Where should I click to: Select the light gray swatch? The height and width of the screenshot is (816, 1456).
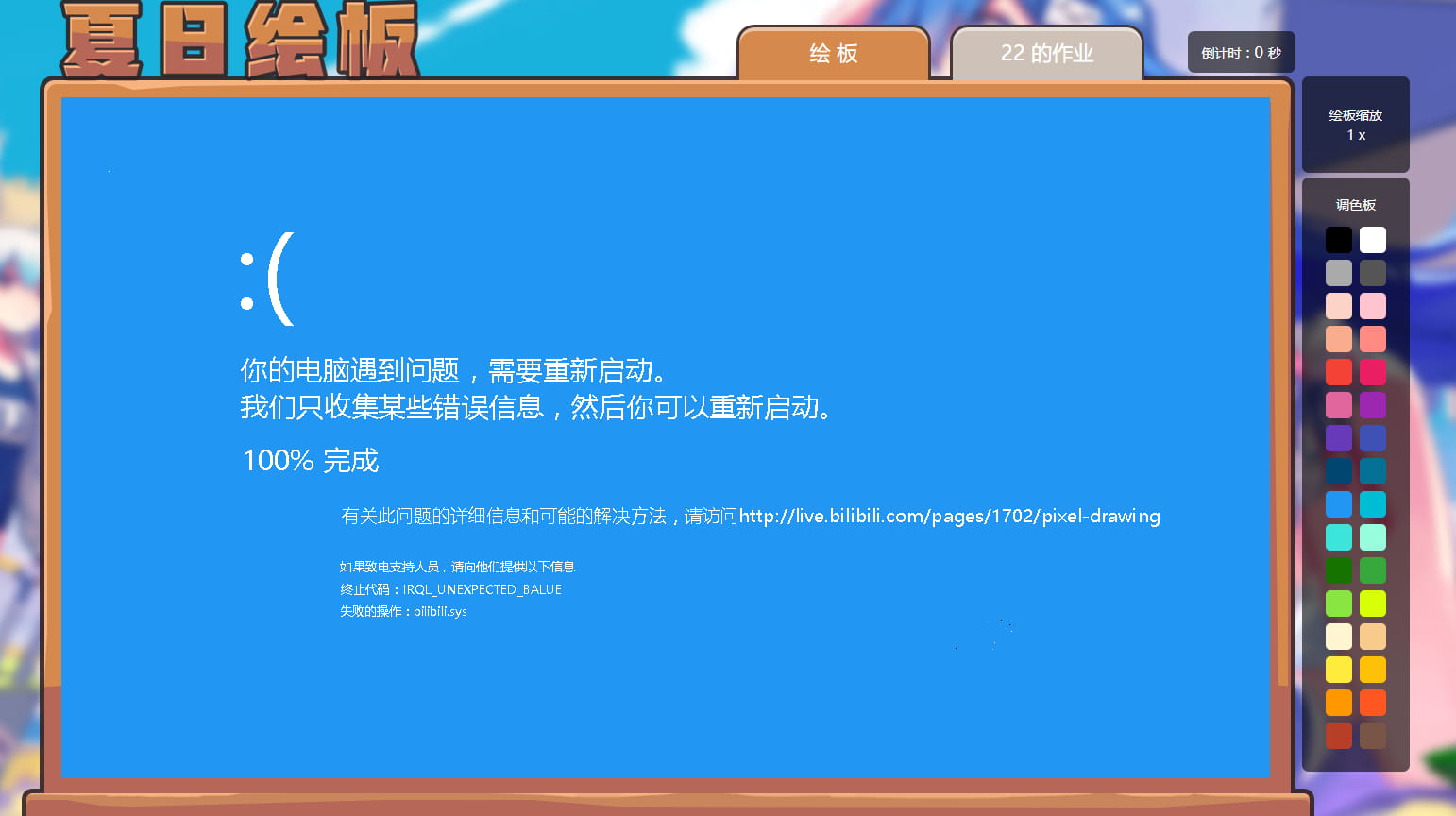pyautogui.click(x=1339, y=273)
